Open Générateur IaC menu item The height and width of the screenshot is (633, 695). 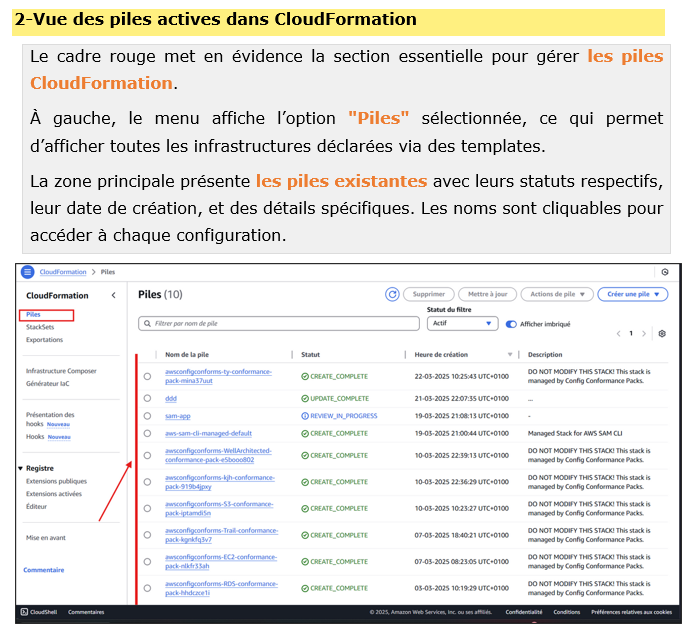click(47, 384)
